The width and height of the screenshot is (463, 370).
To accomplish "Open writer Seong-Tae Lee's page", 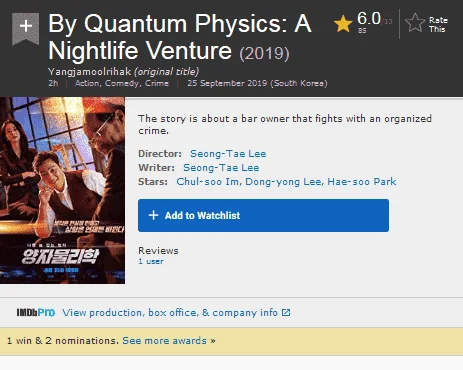I will (221, 168).
